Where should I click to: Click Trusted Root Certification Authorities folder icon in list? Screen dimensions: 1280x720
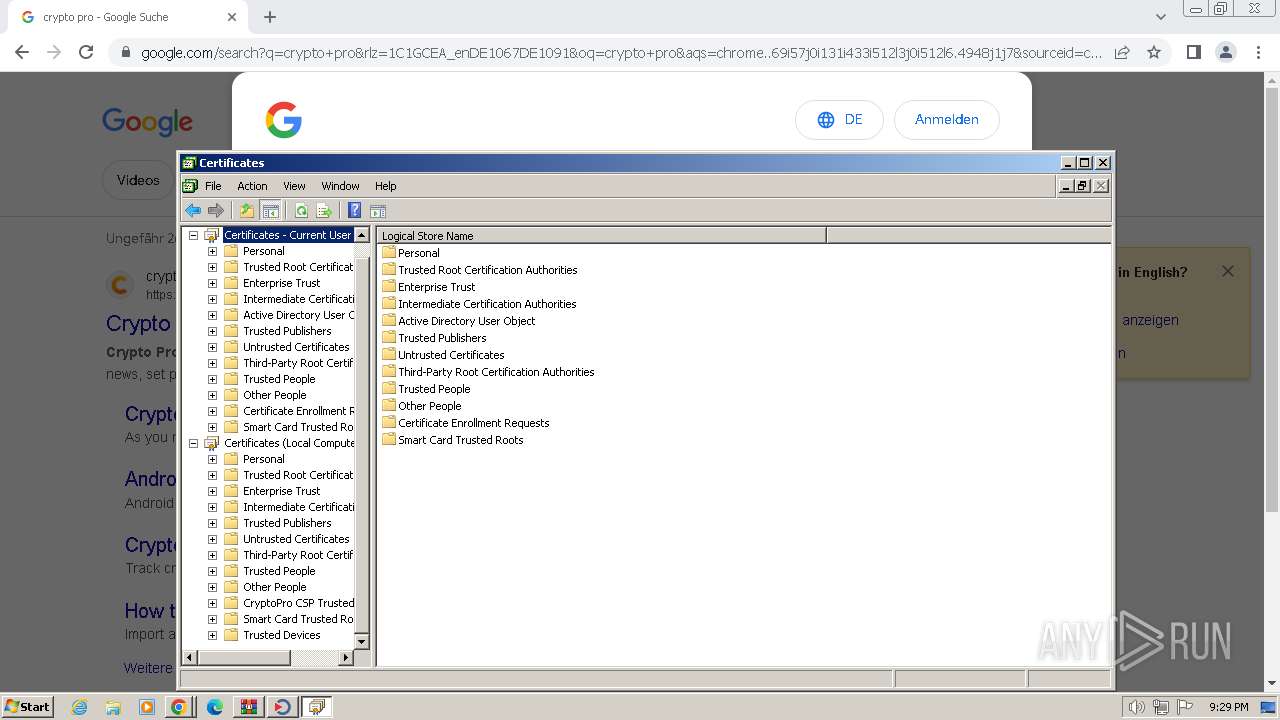coord(389,270)
